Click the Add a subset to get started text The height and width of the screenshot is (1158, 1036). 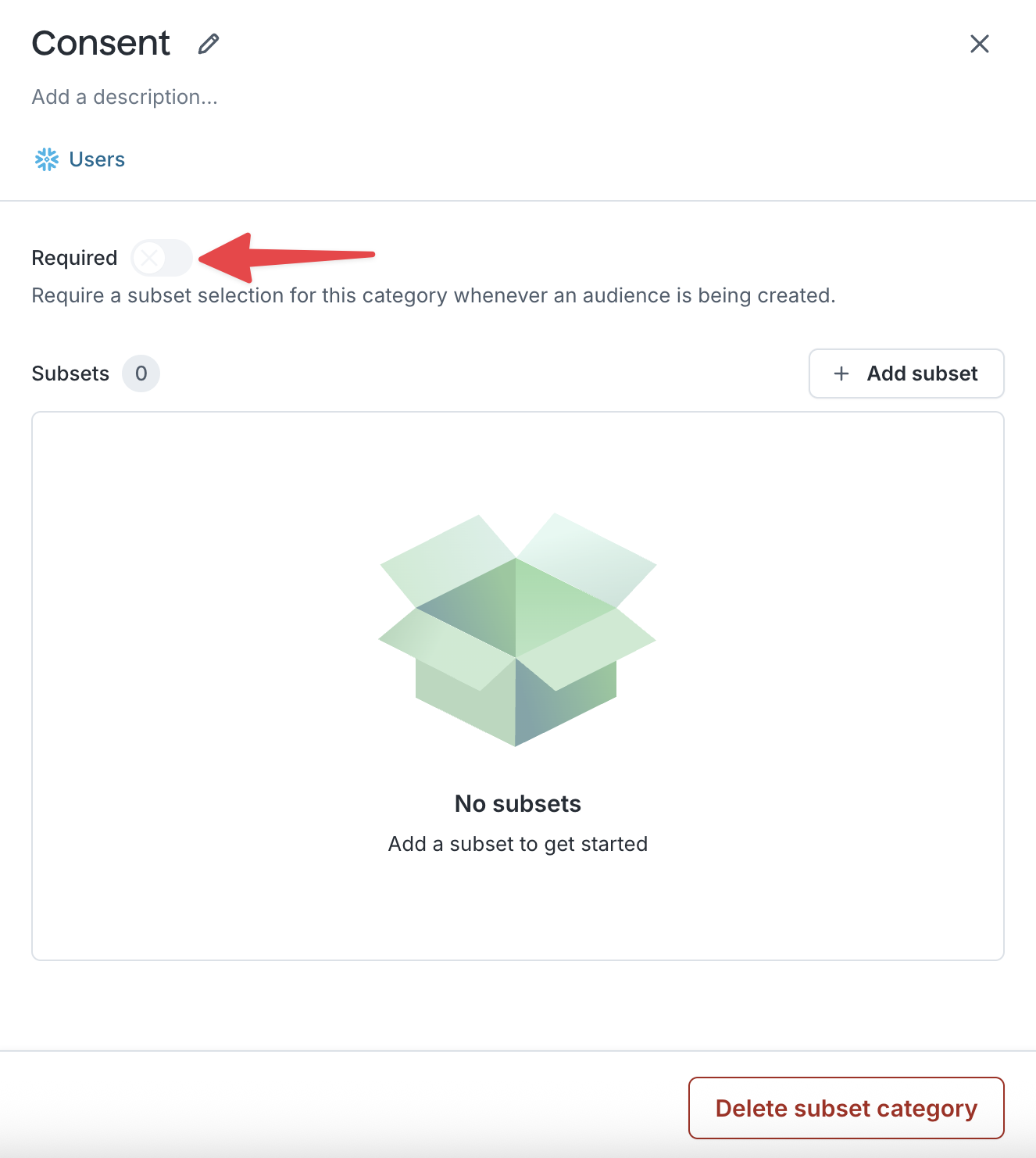(518, 844)
